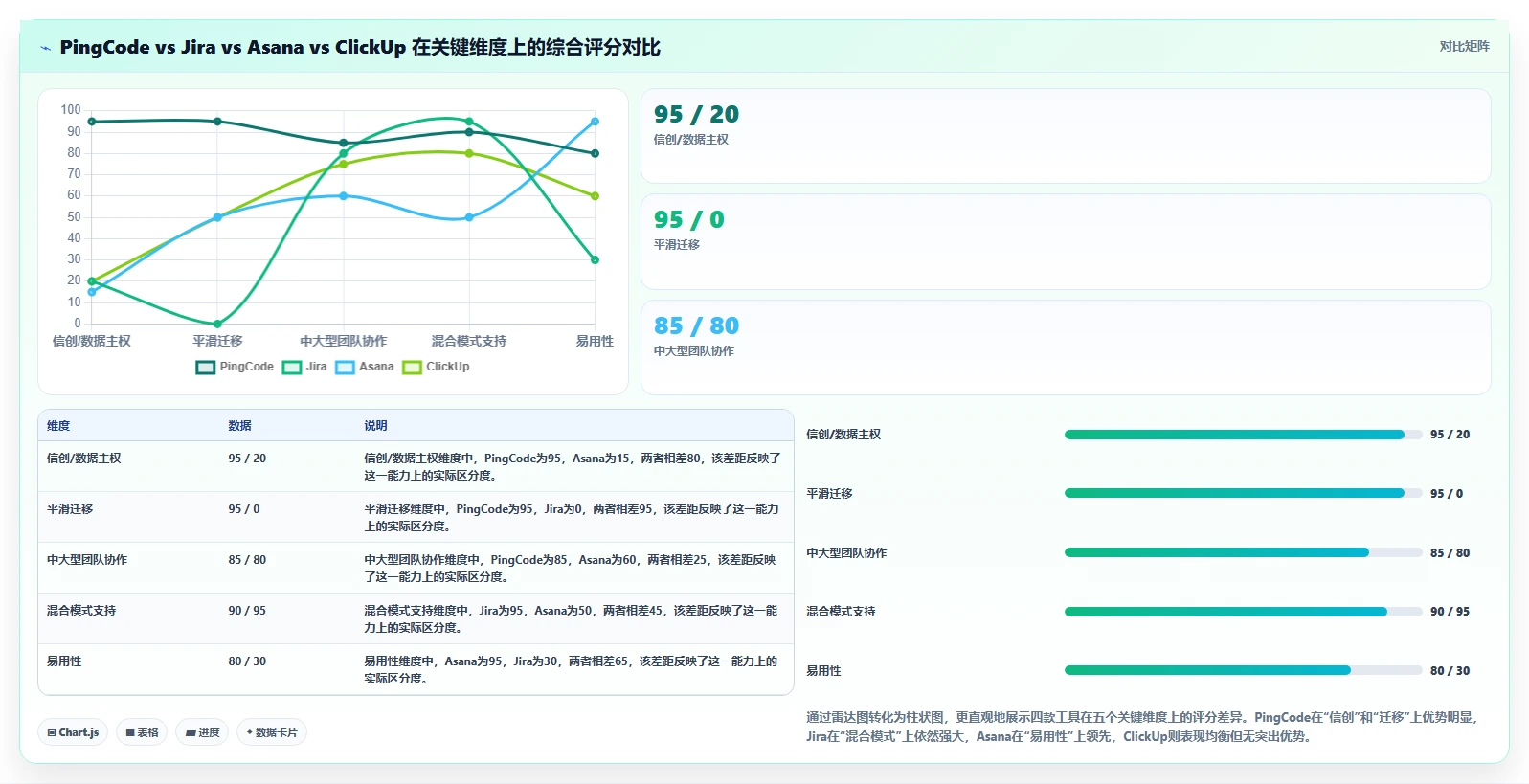Click the summary paragraph starting 通过雷达图转化为柱状图
1529x784 pixels.
pyautogui.click(x=1143, y=727)
